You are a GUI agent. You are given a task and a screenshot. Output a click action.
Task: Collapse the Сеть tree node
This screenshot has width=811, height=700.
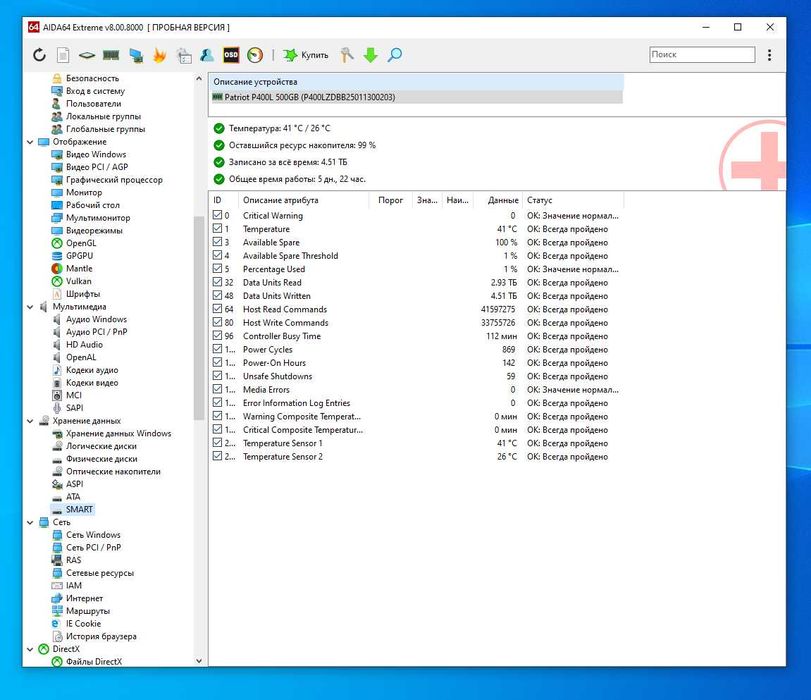30,522
